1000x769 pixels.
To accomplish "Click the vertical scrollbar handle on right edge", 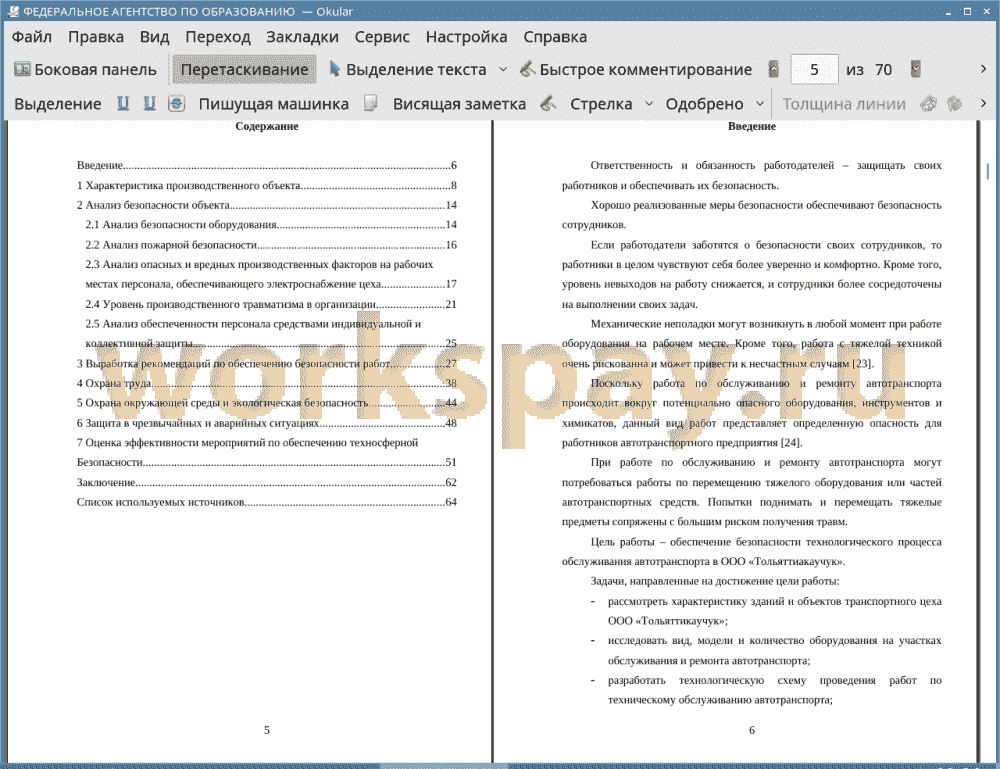I will (988, 171).
